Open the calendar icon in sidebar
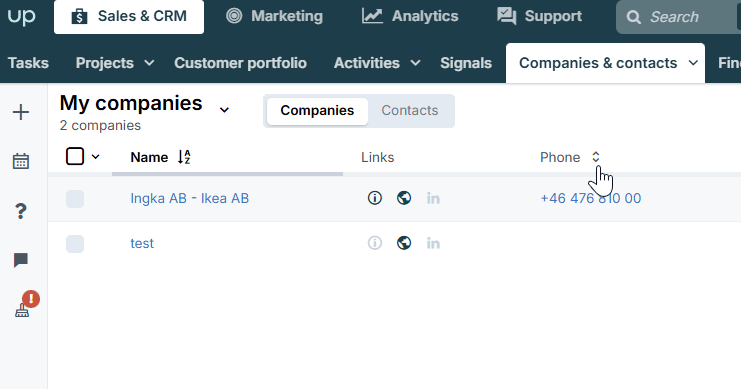The height and width of the screenshot is (389, 741). (x=21, y=161)
